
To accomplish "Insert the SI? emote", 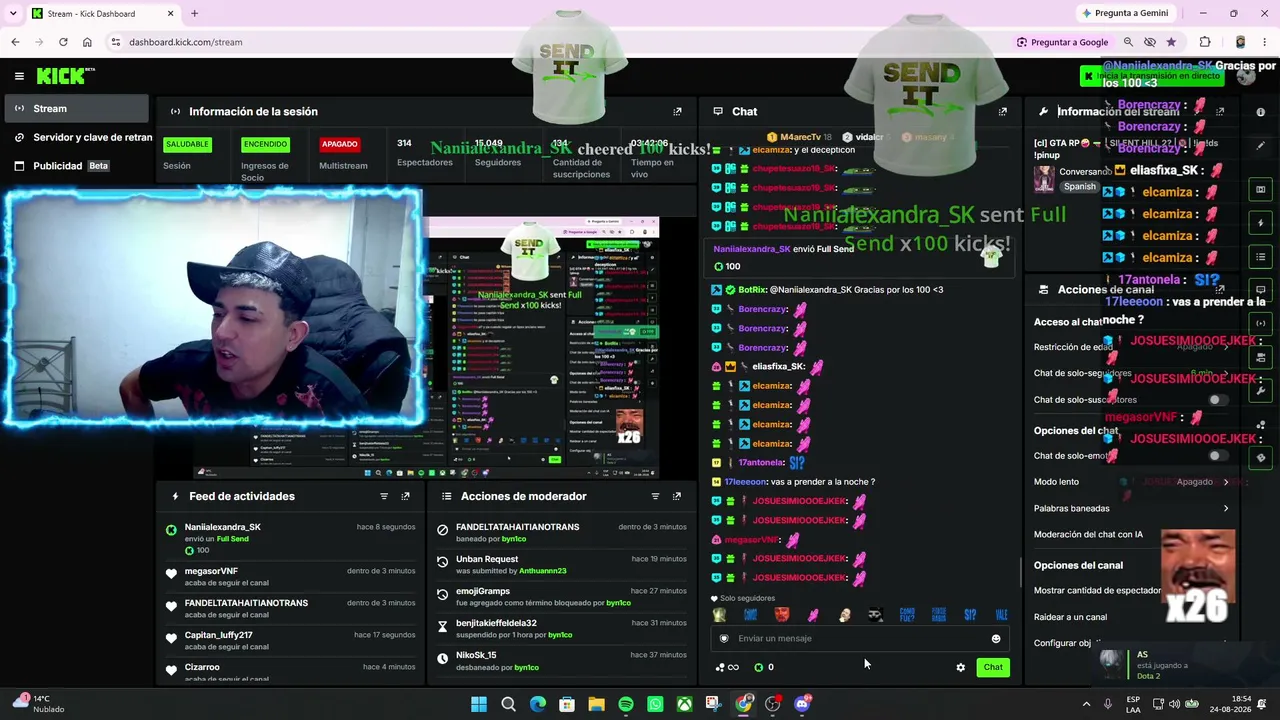I will coord(970,615).
